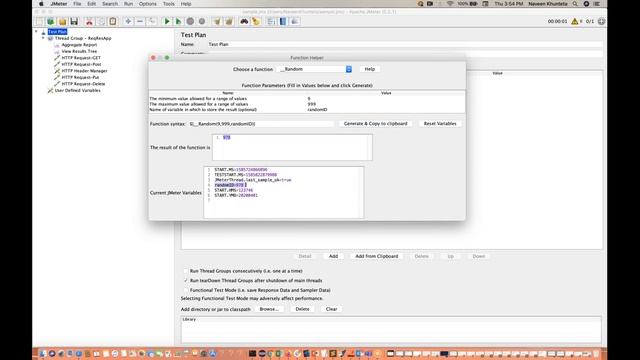Screen dimensions: 640x360
Task: Click the Wi-Fi icon in menu bar
Action: (x=450, y=4)
